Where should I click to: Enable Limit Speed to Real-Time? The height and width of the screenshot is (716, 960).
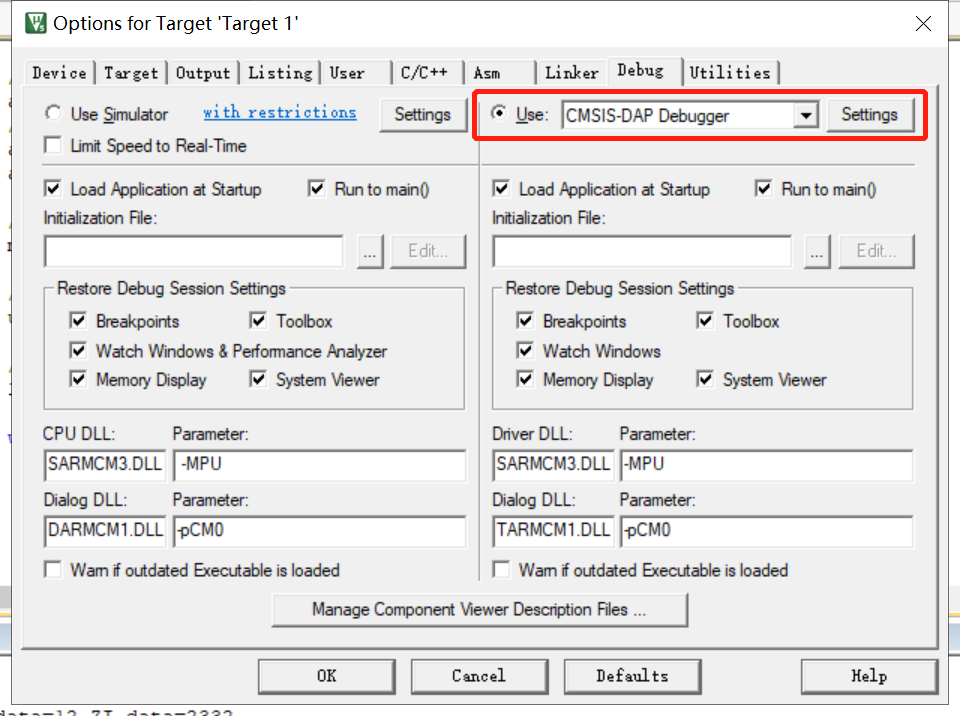click(53, 146)
